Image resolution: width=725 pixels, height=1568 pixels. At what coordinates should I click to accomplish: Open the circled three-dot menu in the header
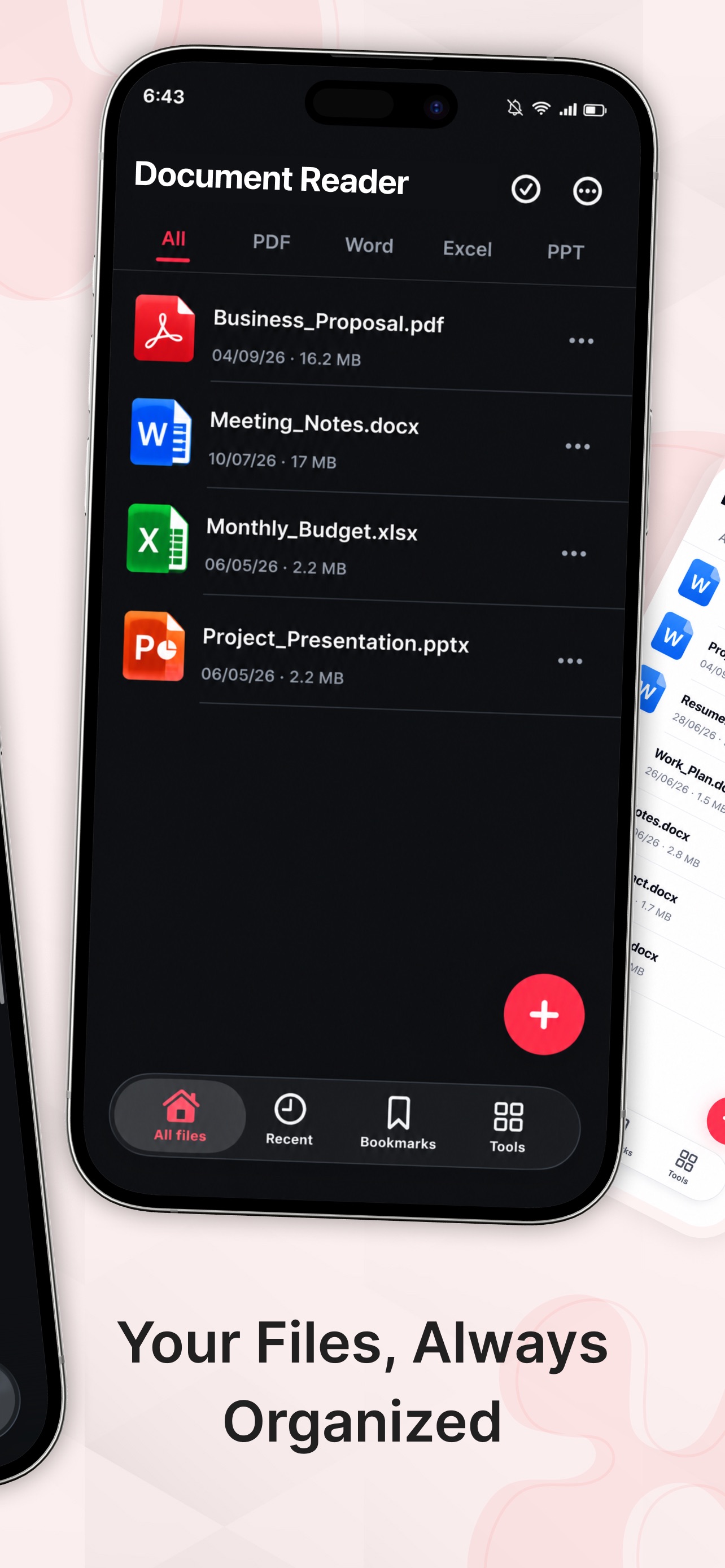click(x=587, y=191)
